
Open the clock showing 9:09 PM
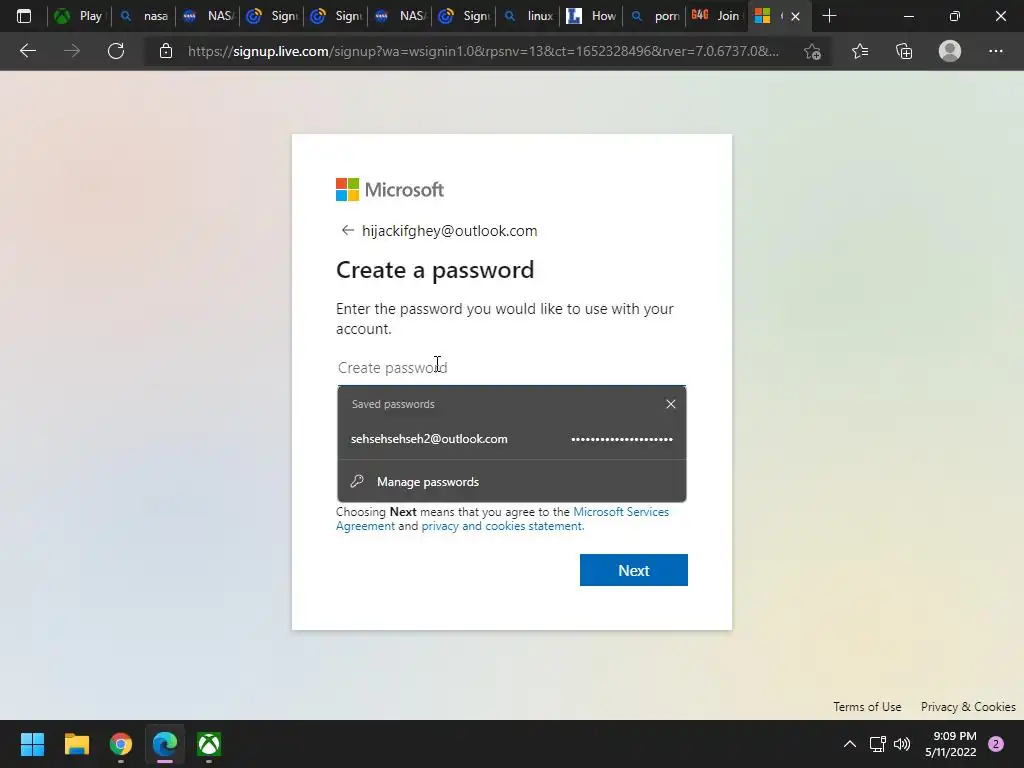click(951, 744)
